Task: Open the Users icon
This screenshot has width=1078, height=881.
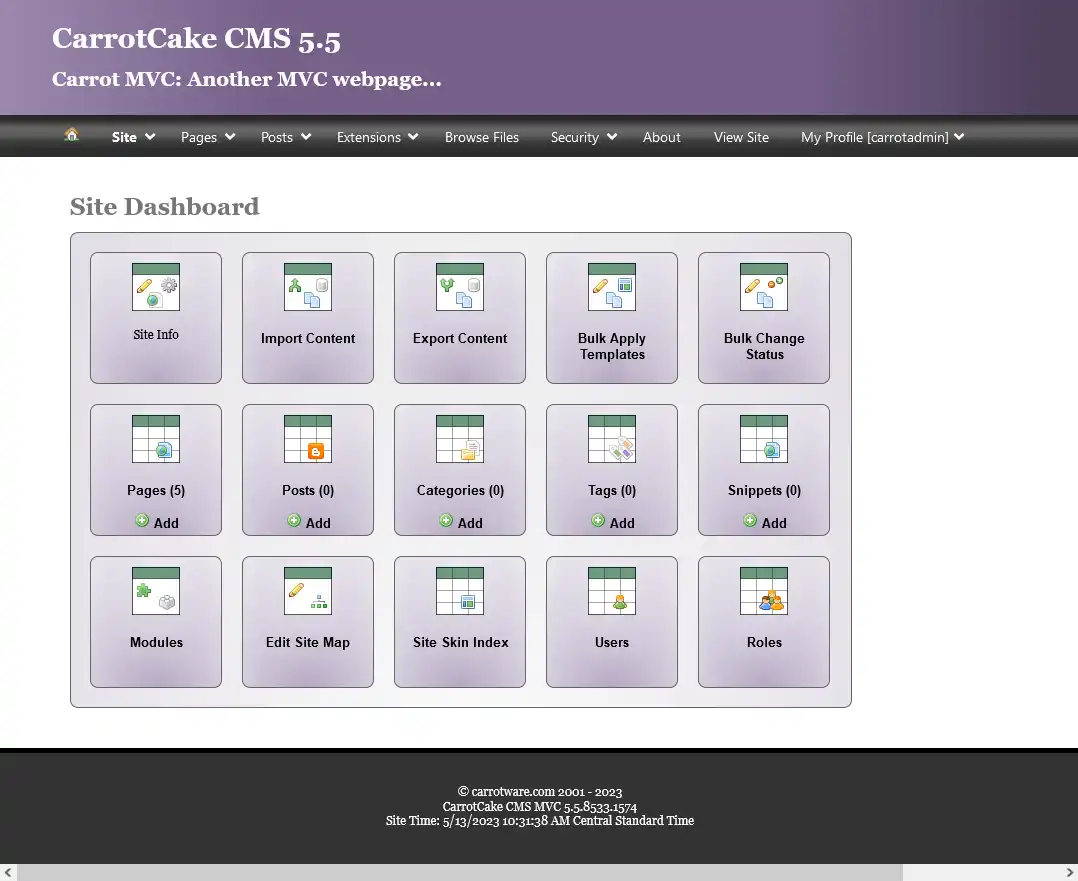Action: (x=612, y=591)
